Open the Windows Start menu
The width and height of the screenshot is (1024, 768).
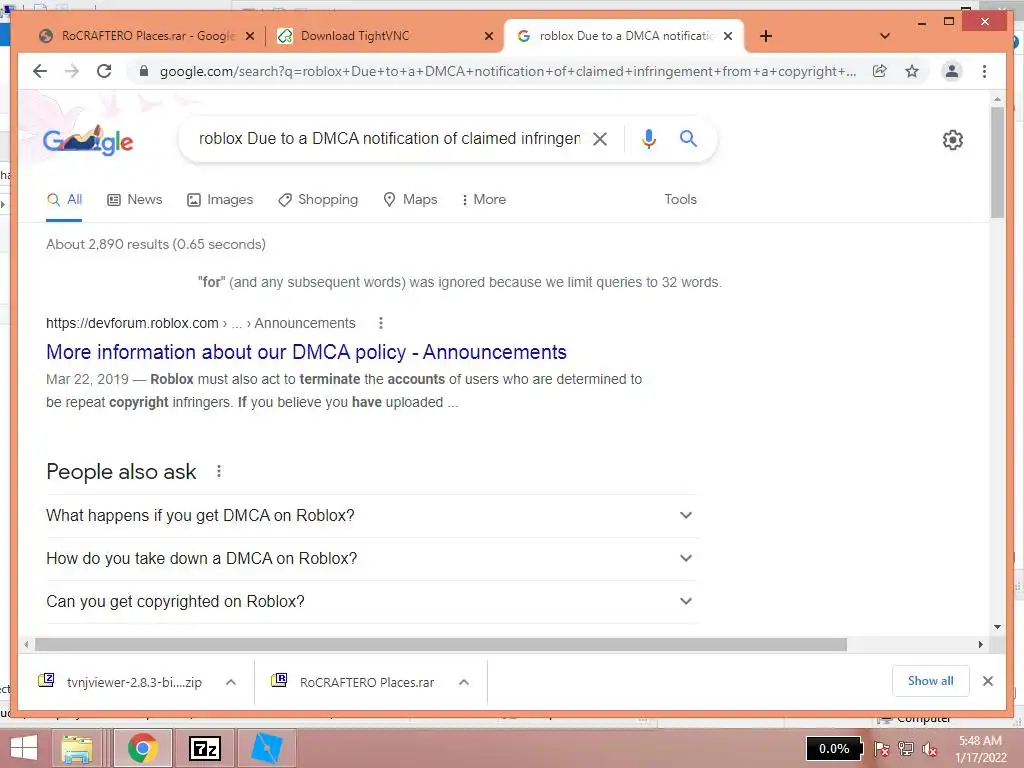point(24,748)
